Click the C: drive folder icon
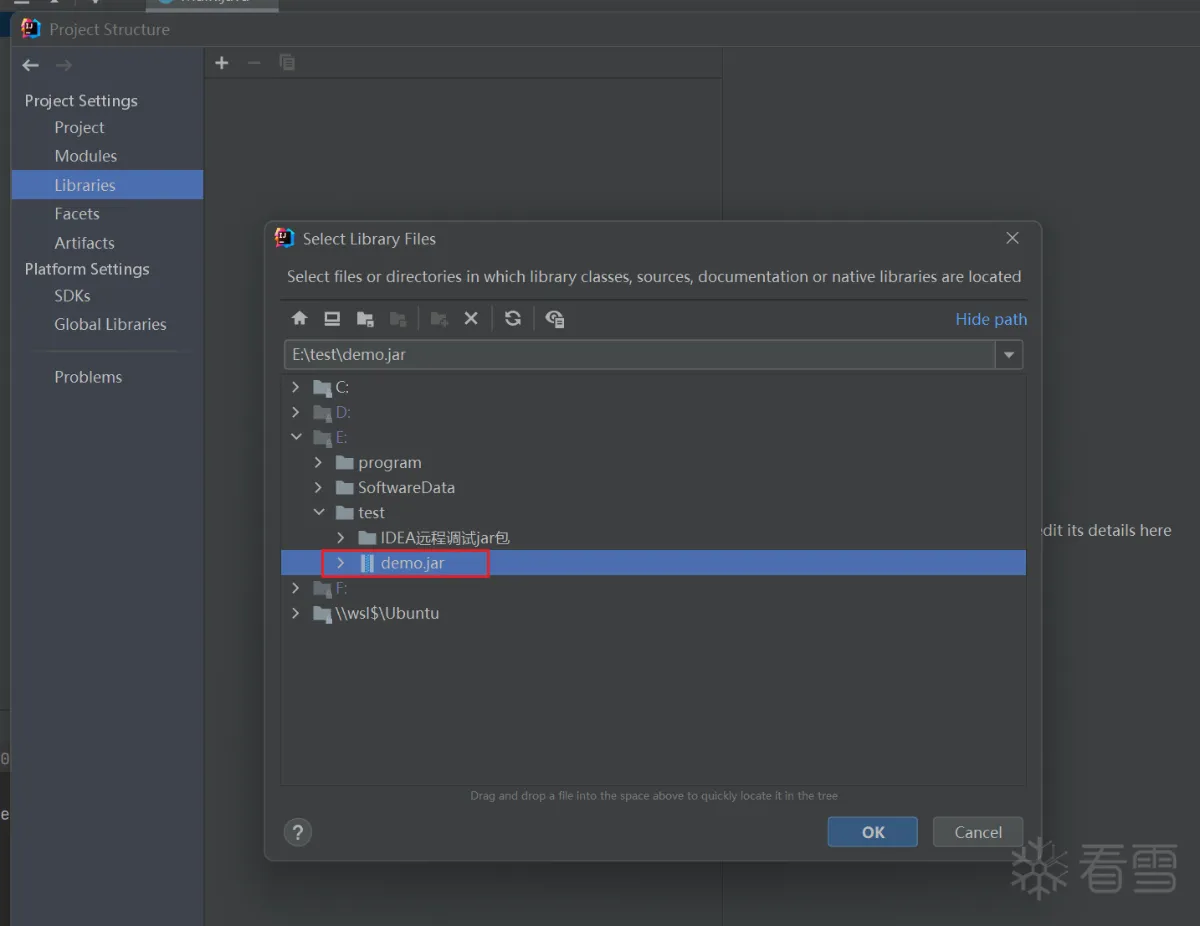Screen dimensions: 1200x926 (x=322, y=387)
